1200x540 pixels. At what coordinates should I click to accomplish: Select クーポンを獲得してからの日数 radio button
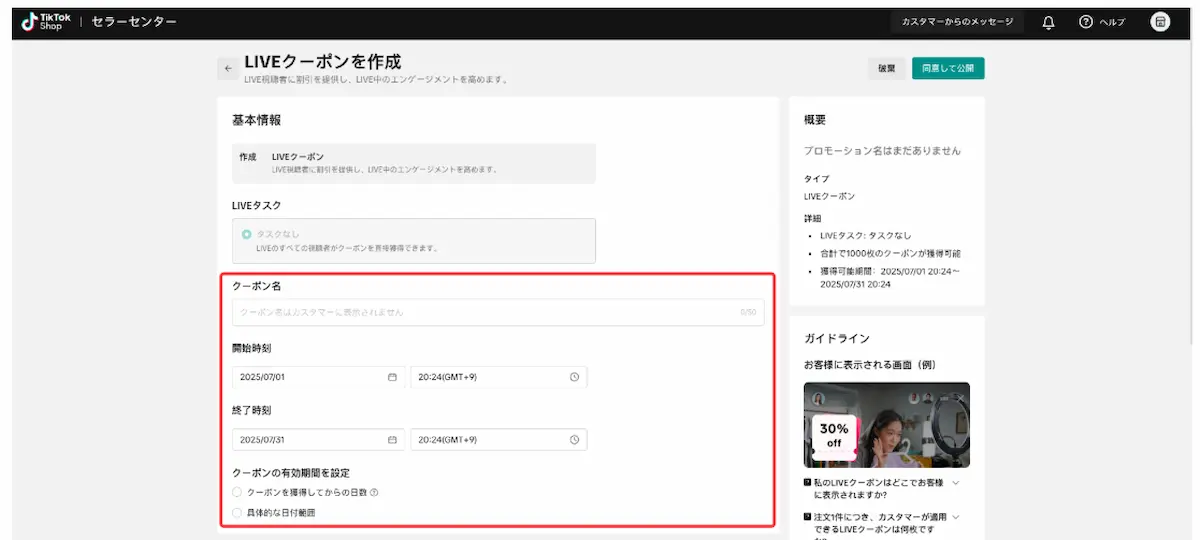point(237,492)
